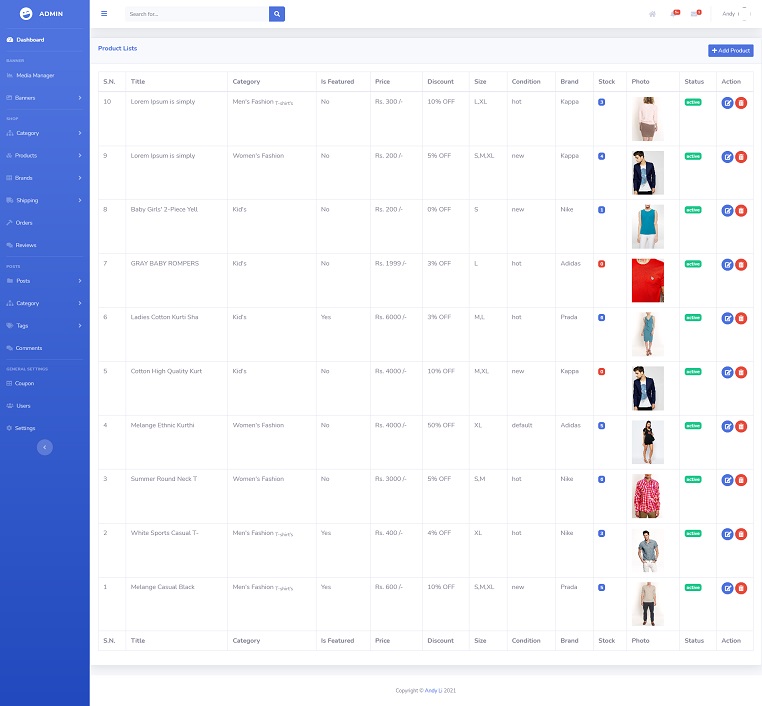Open the notifications bell icon
This screenshot has width=762, height=706.
coord(674,14)
